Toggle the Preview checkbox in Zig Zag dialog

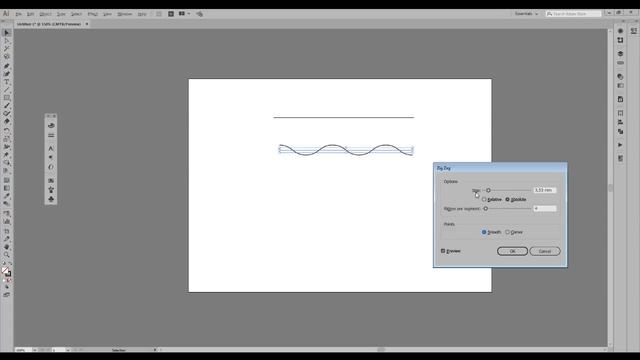pyautogui.click(x=443, y=251)
